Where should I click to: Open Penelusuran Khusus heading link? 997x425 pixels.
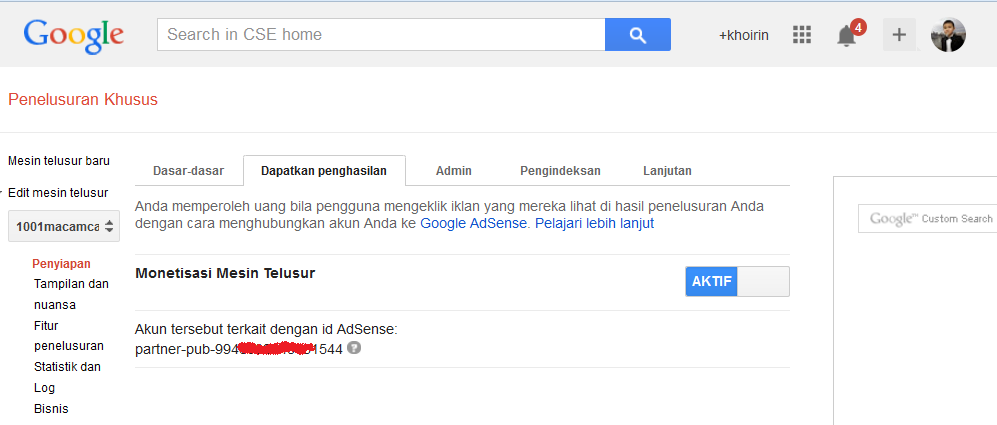[83, 100]
